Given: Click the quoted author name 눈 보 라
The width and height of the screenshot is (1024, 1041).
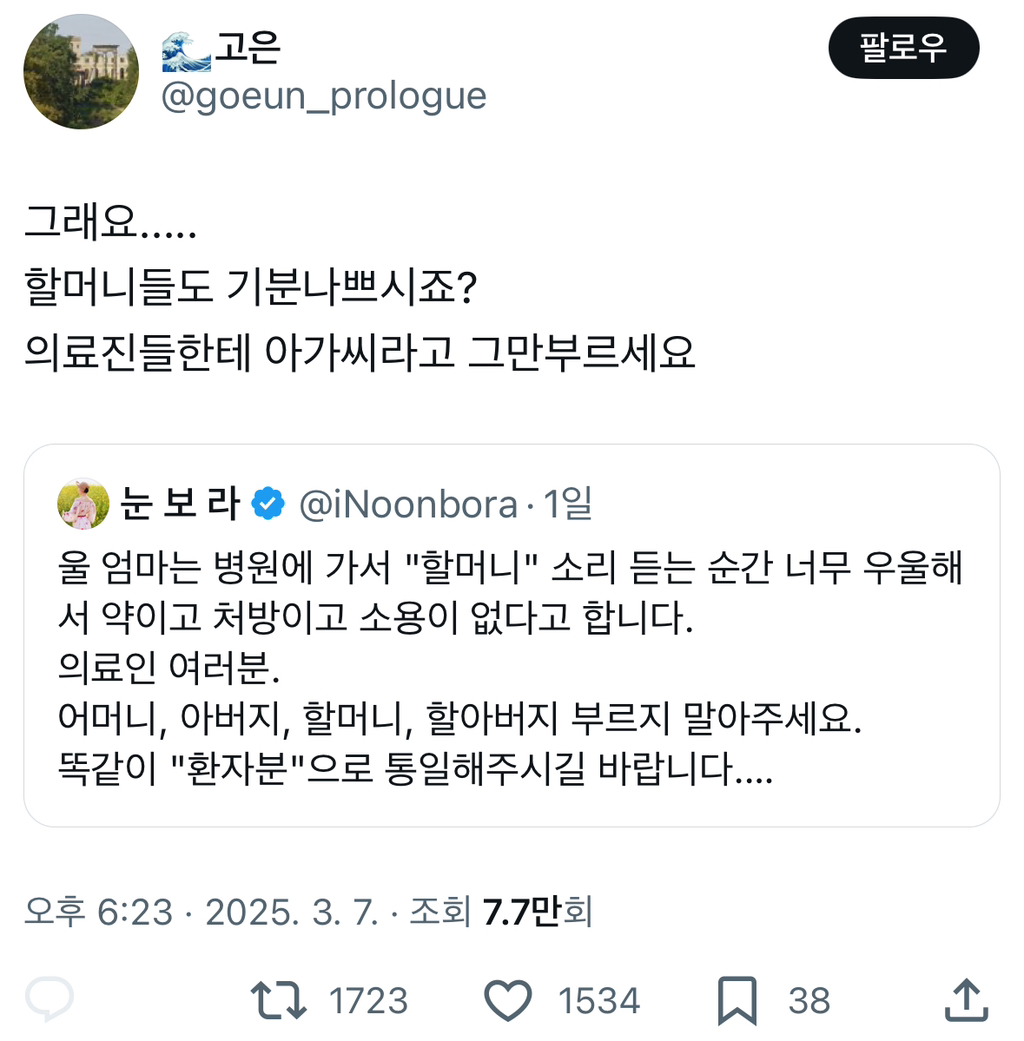Looking at the screenshot, I should click(179, 504).
